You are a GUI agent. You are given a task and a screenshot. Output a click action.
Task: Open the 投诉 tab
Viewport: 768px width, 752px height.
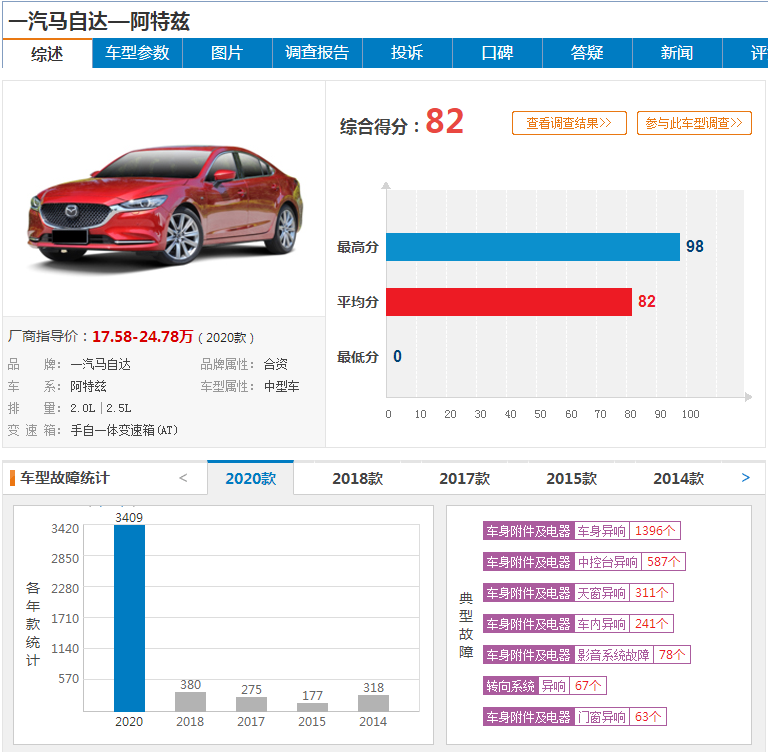click(408, 53)
